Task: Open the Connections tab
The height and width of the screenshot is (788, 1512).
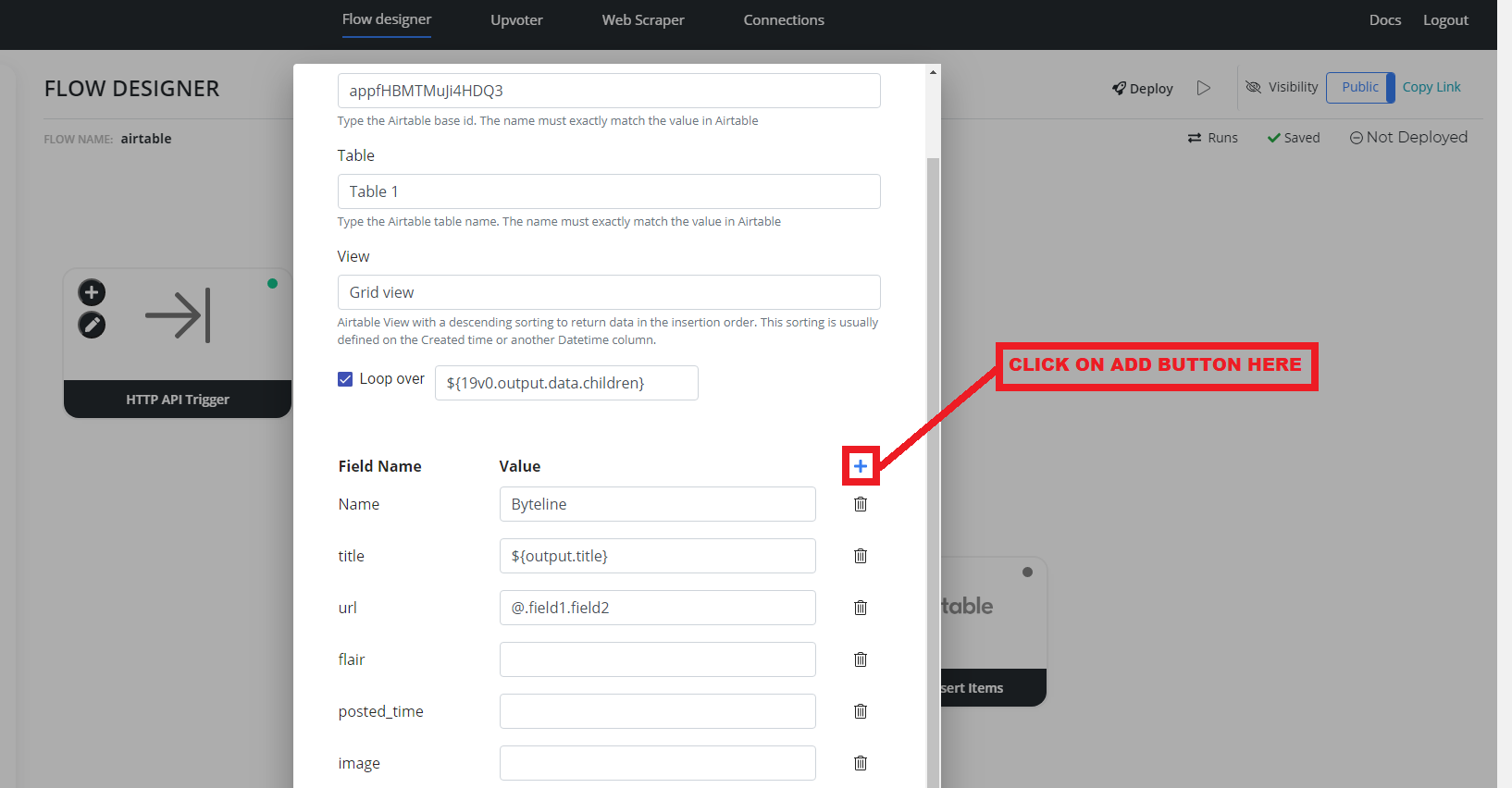Action: pyautogui.click(x=784, y=20)
